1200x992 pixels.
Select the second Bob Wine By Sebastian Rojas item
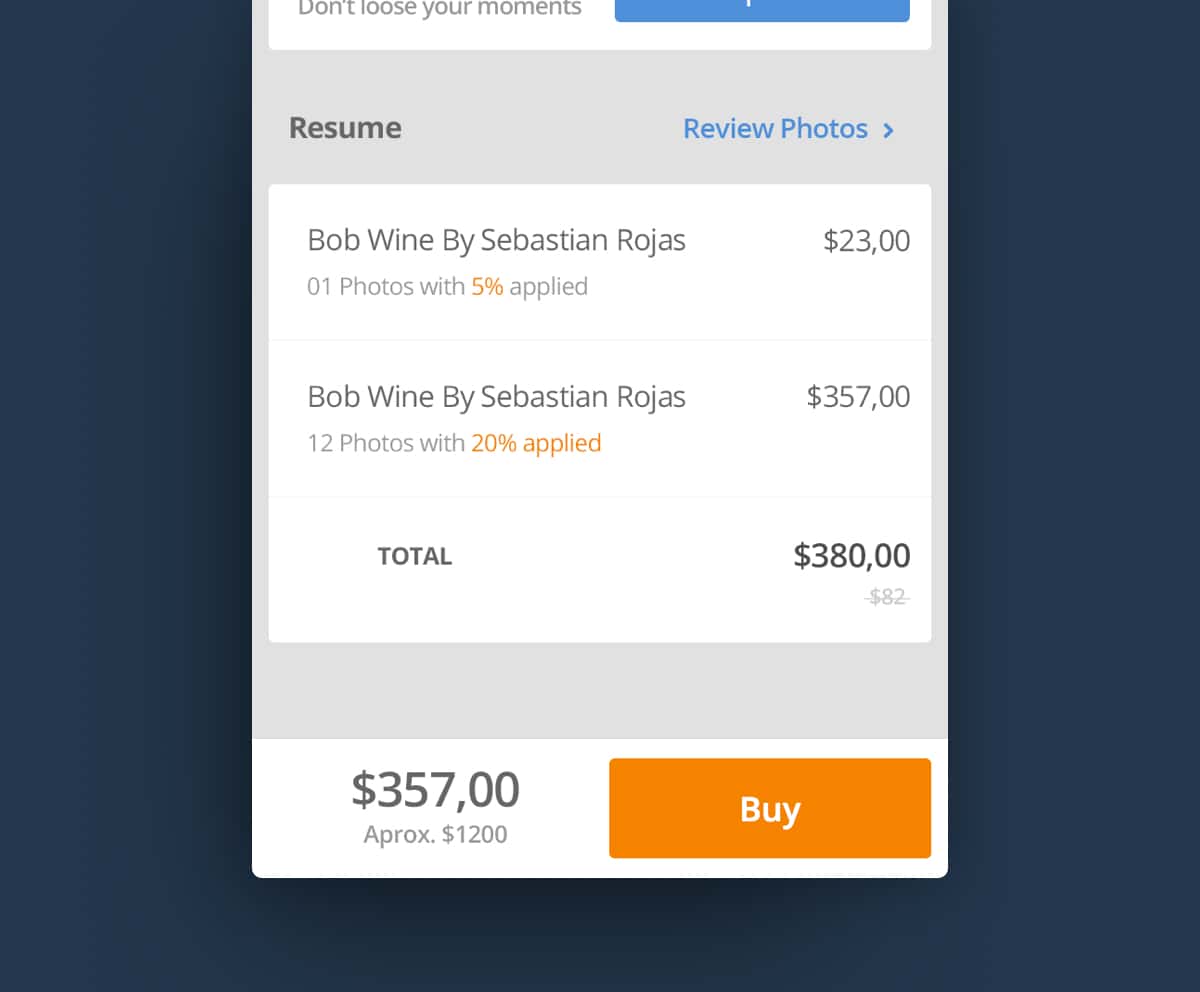496,397
